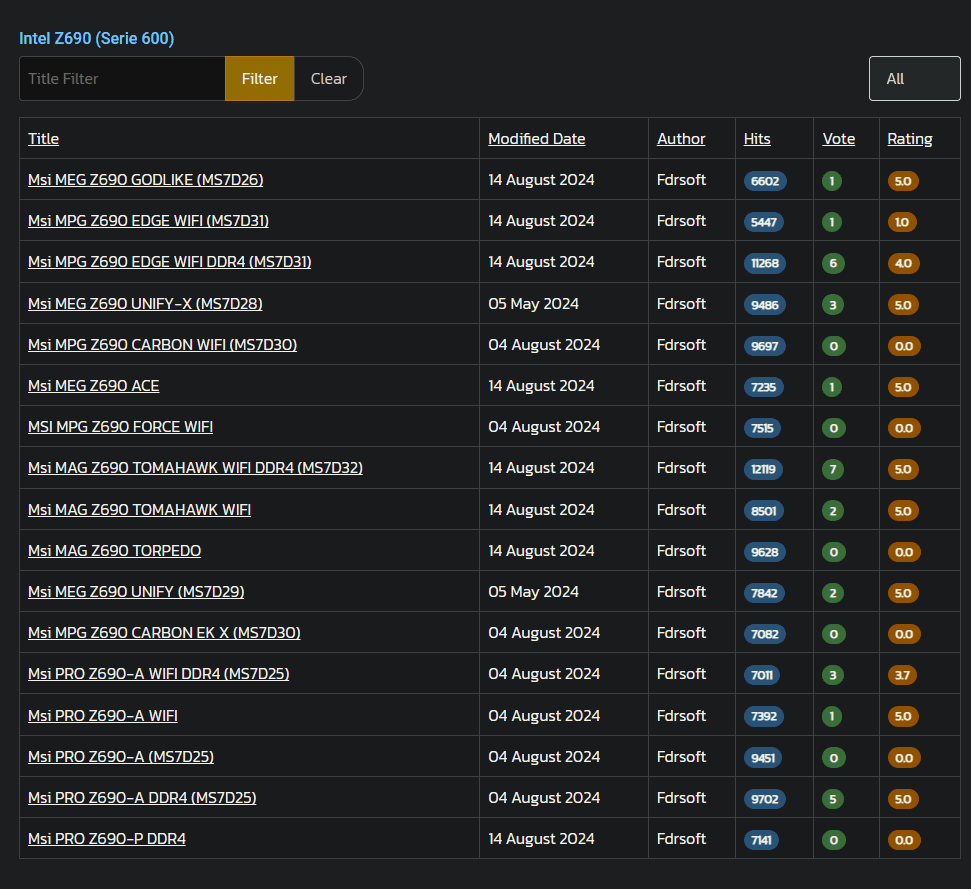Click the 12119 hits badge
The height and width of the screenshot is (889, 971).
pyautogui.click(x=764, y=469)
